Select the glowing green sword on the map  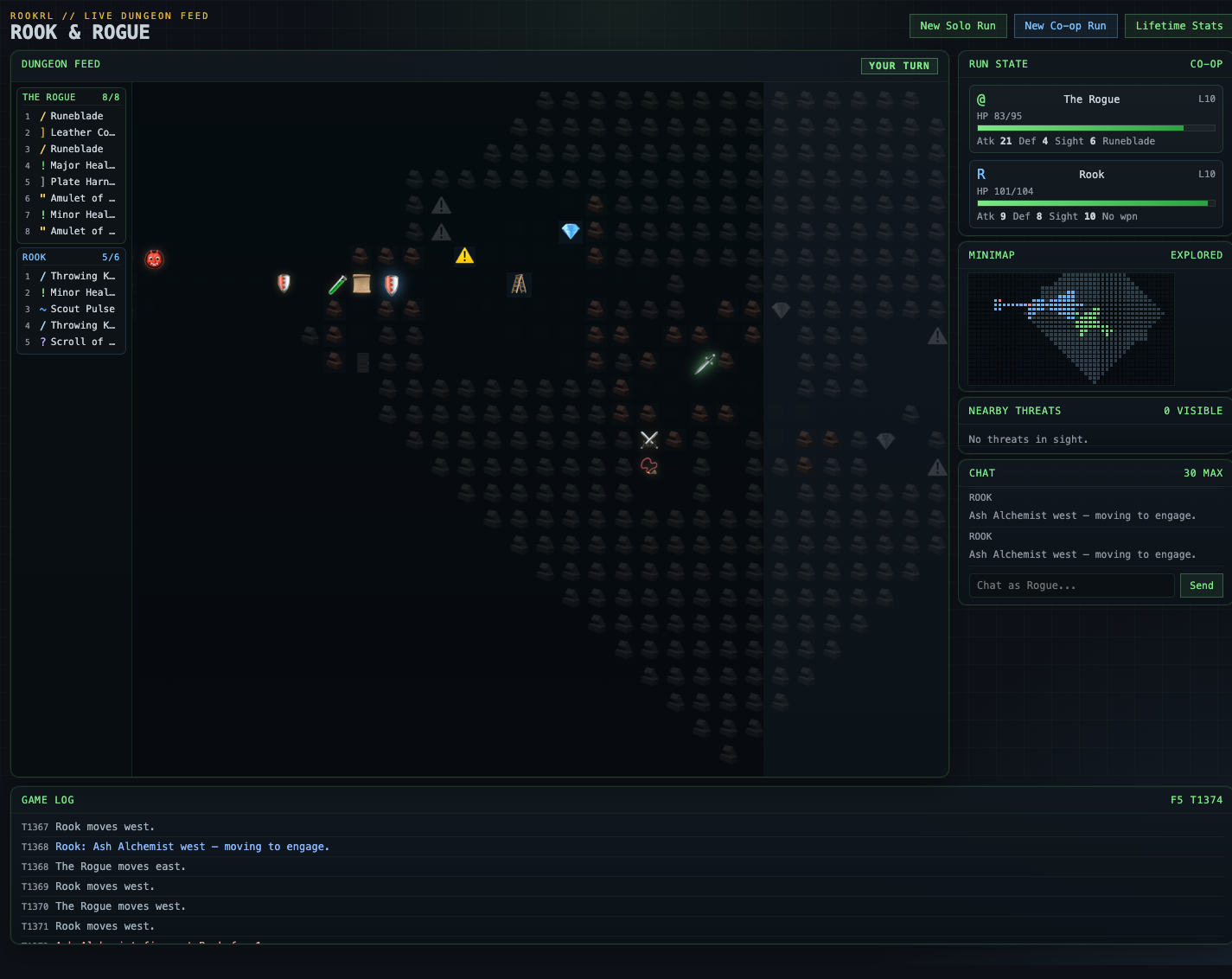click(x=705, y=363)
